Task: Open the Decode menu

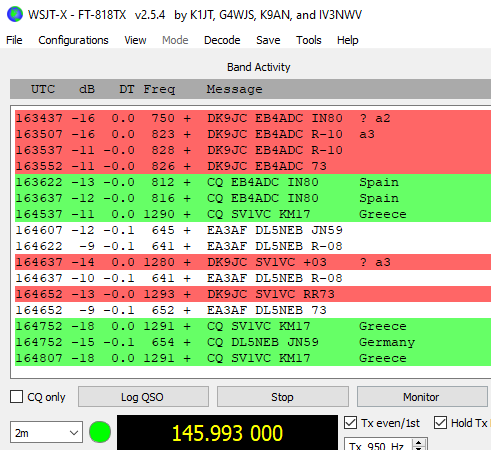Action: point(222,40)
